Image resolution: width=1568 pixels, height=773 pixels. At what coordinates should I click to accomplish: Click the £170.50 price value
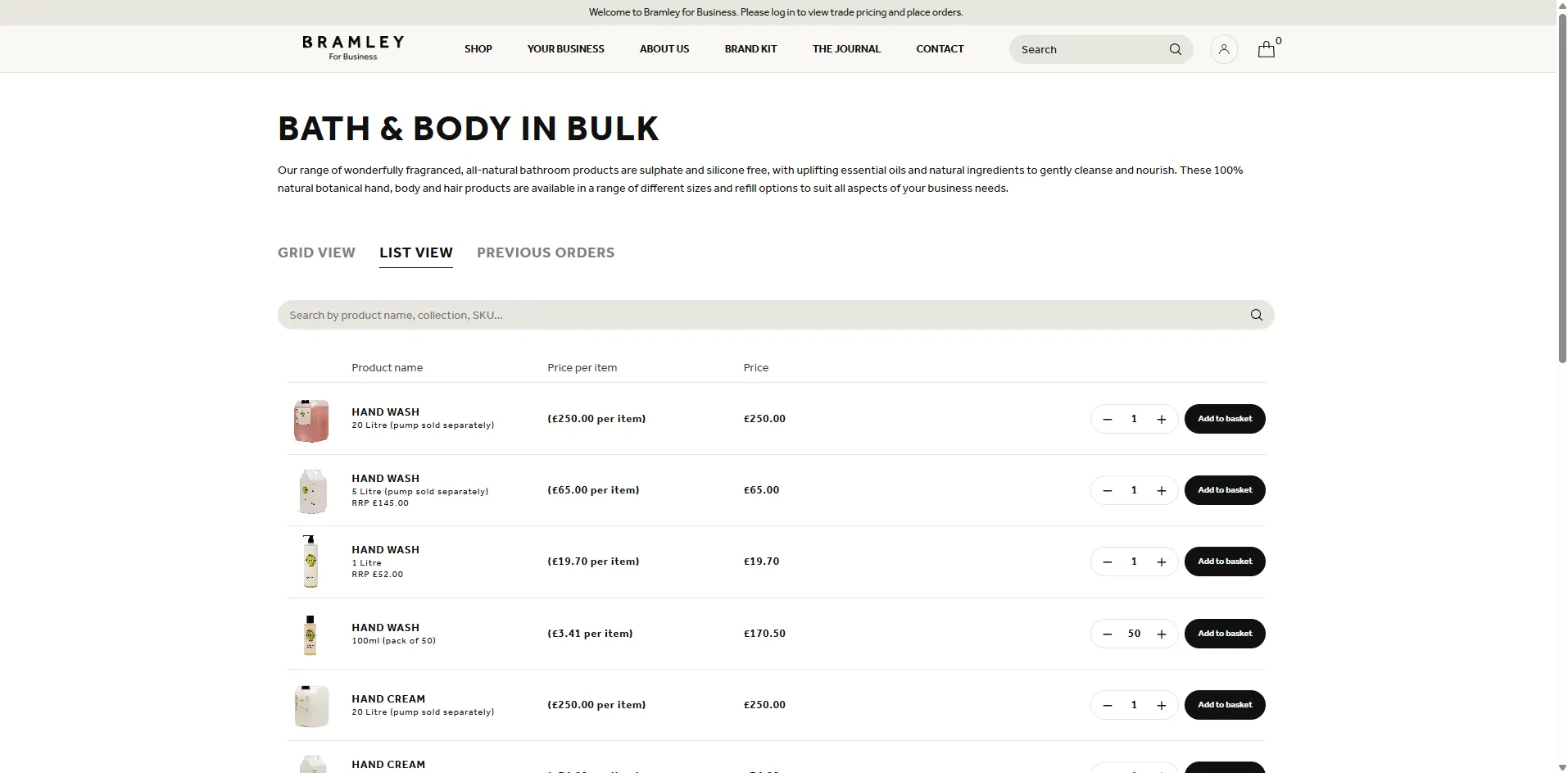[764, 634]
